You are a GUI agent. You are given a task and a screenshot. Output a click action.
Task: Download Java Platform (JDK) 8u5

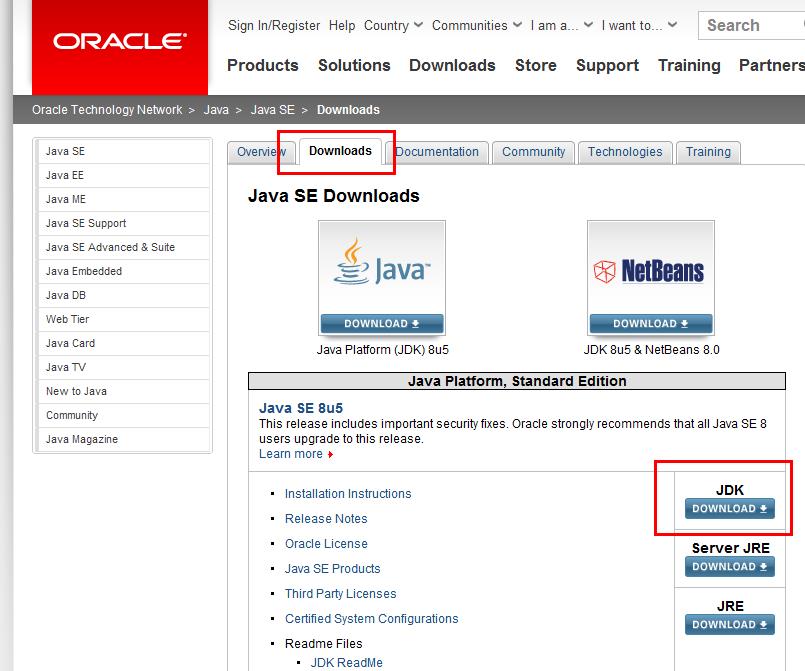click(381, 323)
